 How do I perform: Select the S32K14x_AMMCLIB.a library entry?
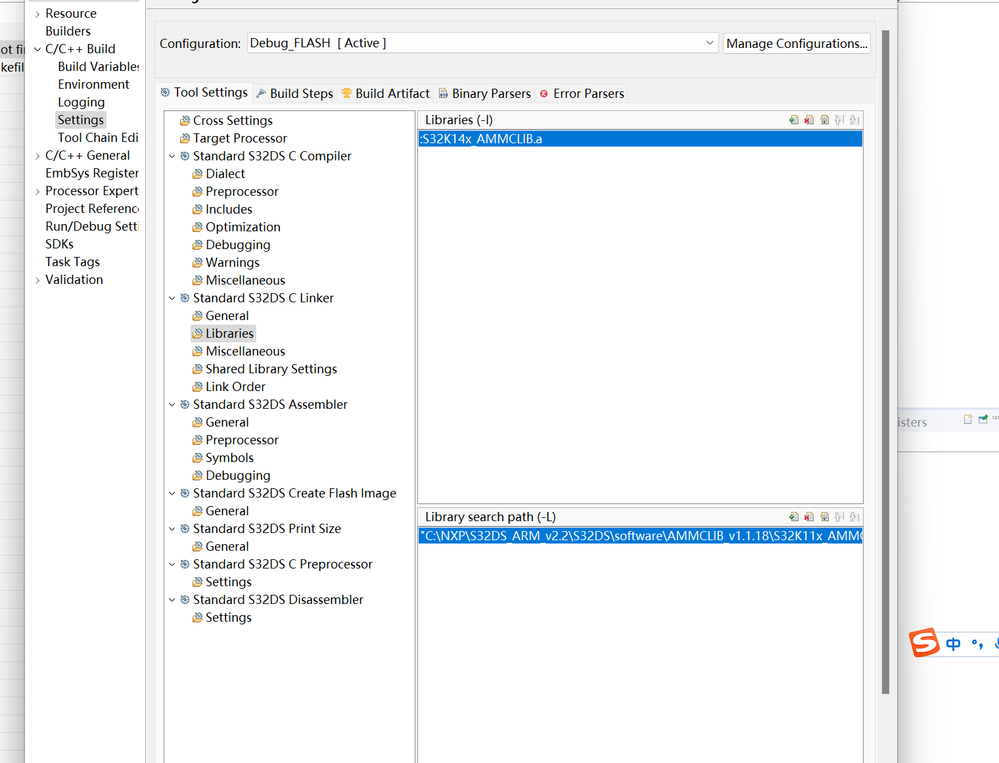pos(520,138)
